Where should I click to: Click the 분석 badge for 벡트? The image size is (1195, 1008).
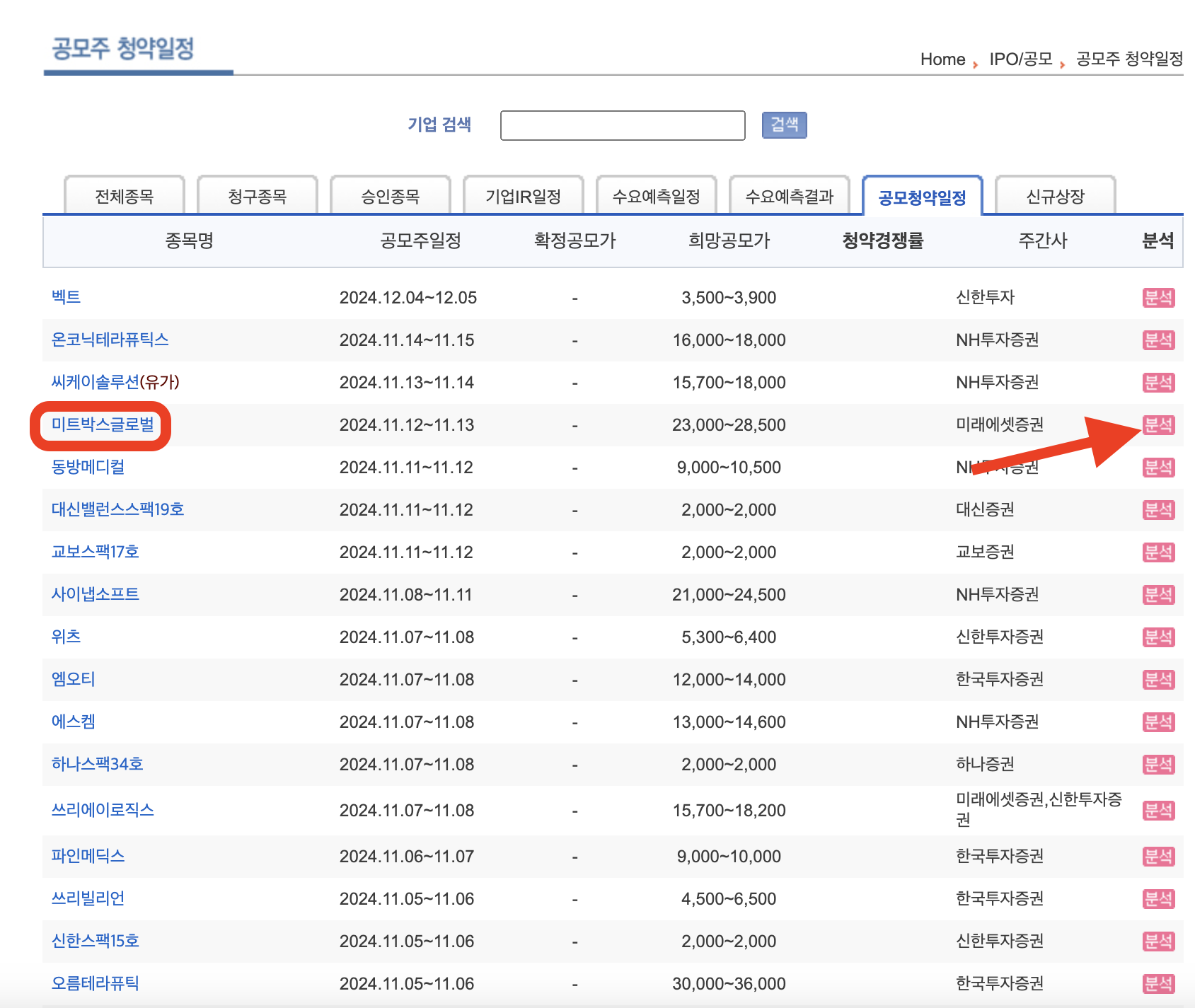coord(1158,297)
